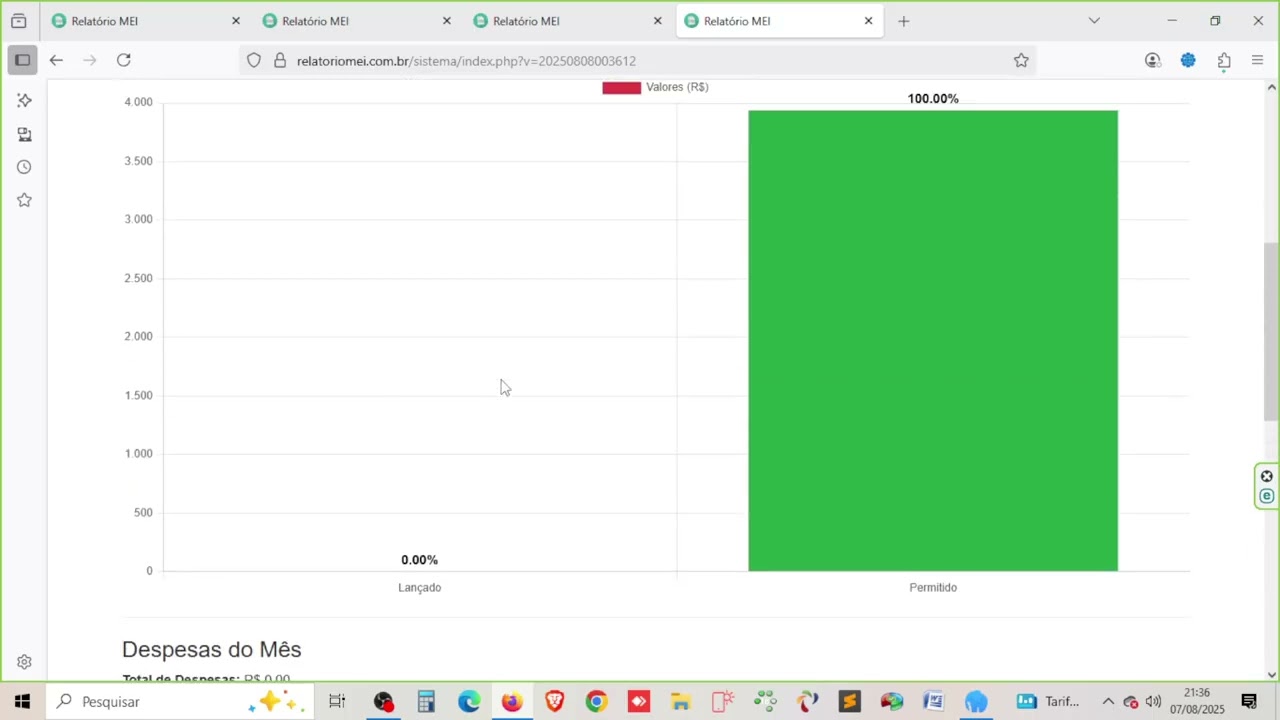Click the 2.000 y-axis value
Viewport: 1280px width, 720px height.
coord(138,337)
